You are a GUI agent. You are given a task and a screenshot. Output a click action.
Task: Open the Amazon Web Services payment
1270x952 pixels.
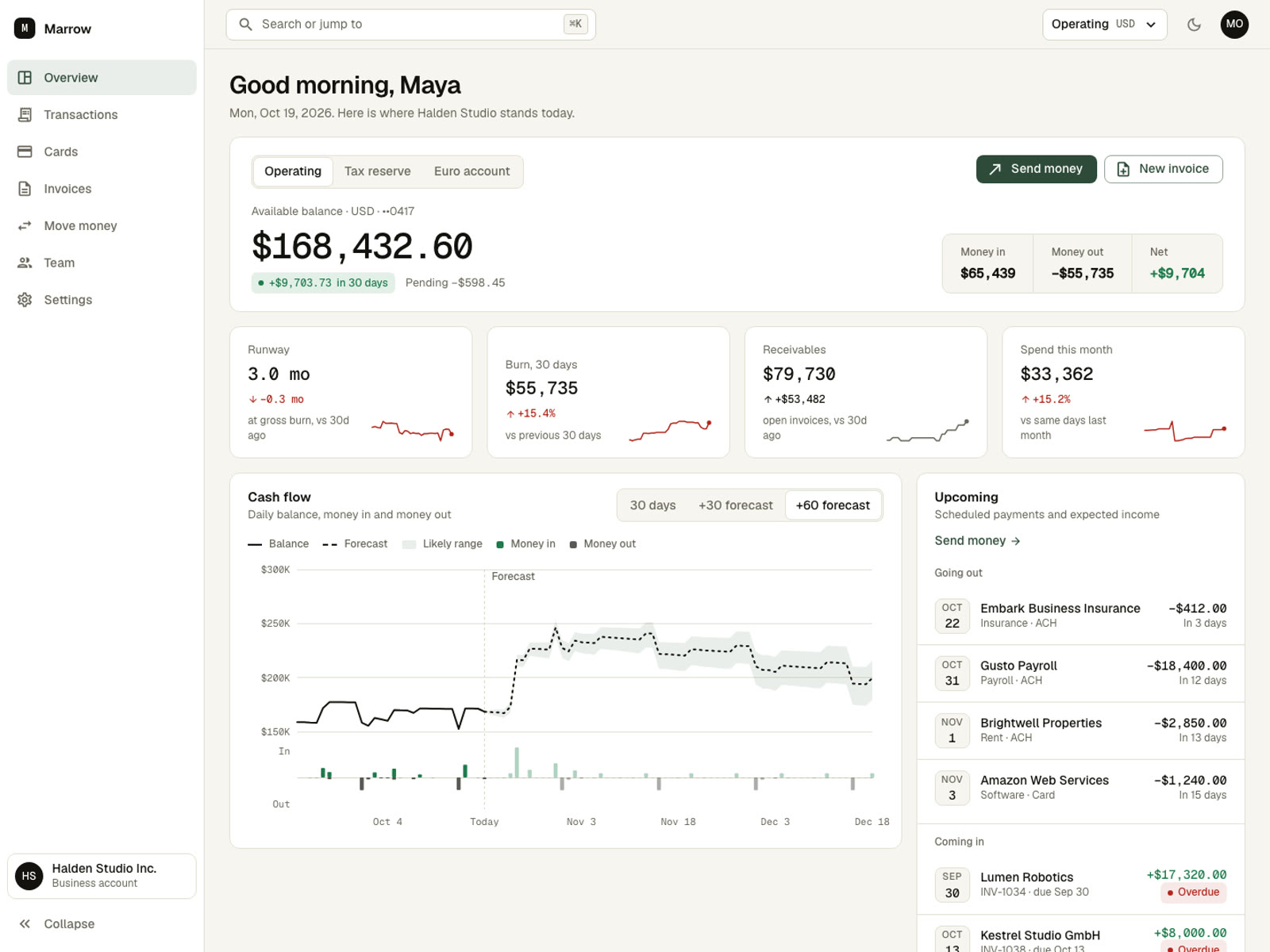point(1080,788)
